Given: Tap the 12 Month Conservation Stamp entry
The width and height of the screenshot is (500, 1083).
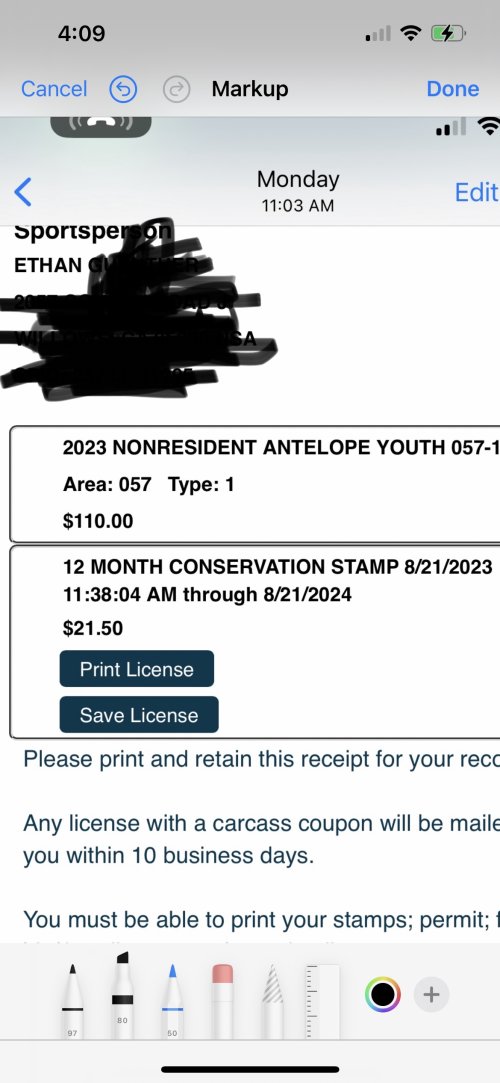Looking at the screenshot, I should pyautogui.click(x=255, y=642).
